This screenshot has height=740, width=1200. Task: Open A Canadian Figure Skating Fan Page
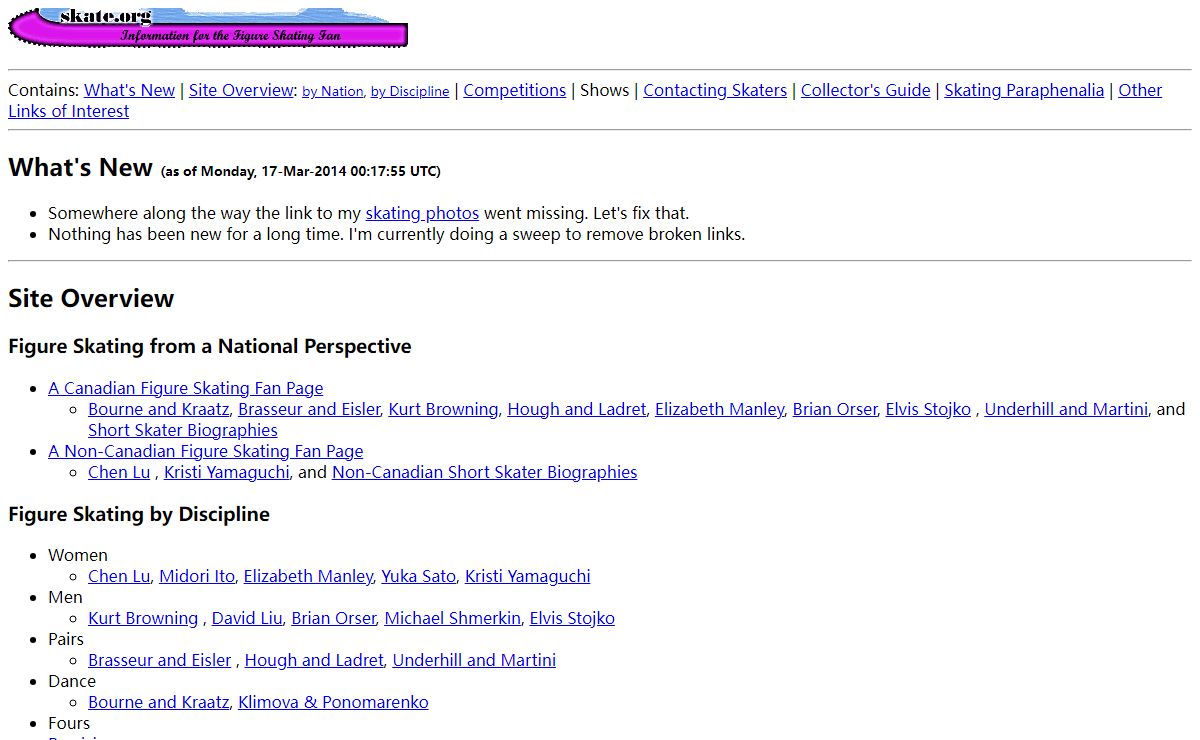(186, 388)
